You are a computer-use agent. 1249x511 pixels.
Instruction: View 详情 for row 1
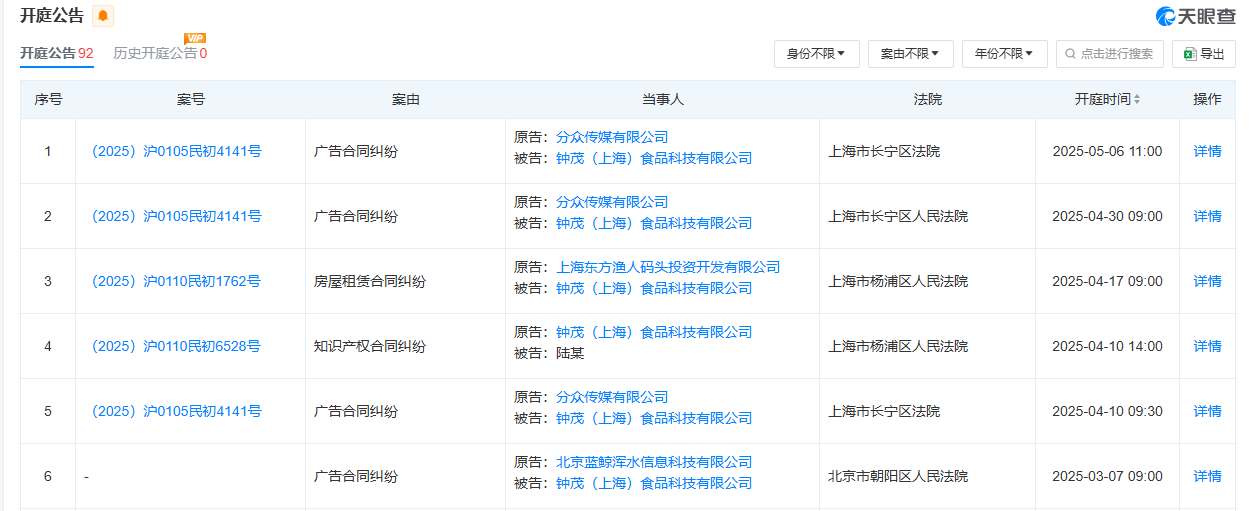click(1207, 151)
